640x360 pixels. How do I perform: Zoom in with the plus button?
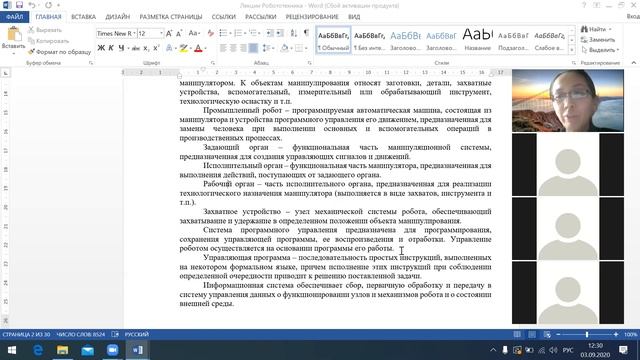616,334
